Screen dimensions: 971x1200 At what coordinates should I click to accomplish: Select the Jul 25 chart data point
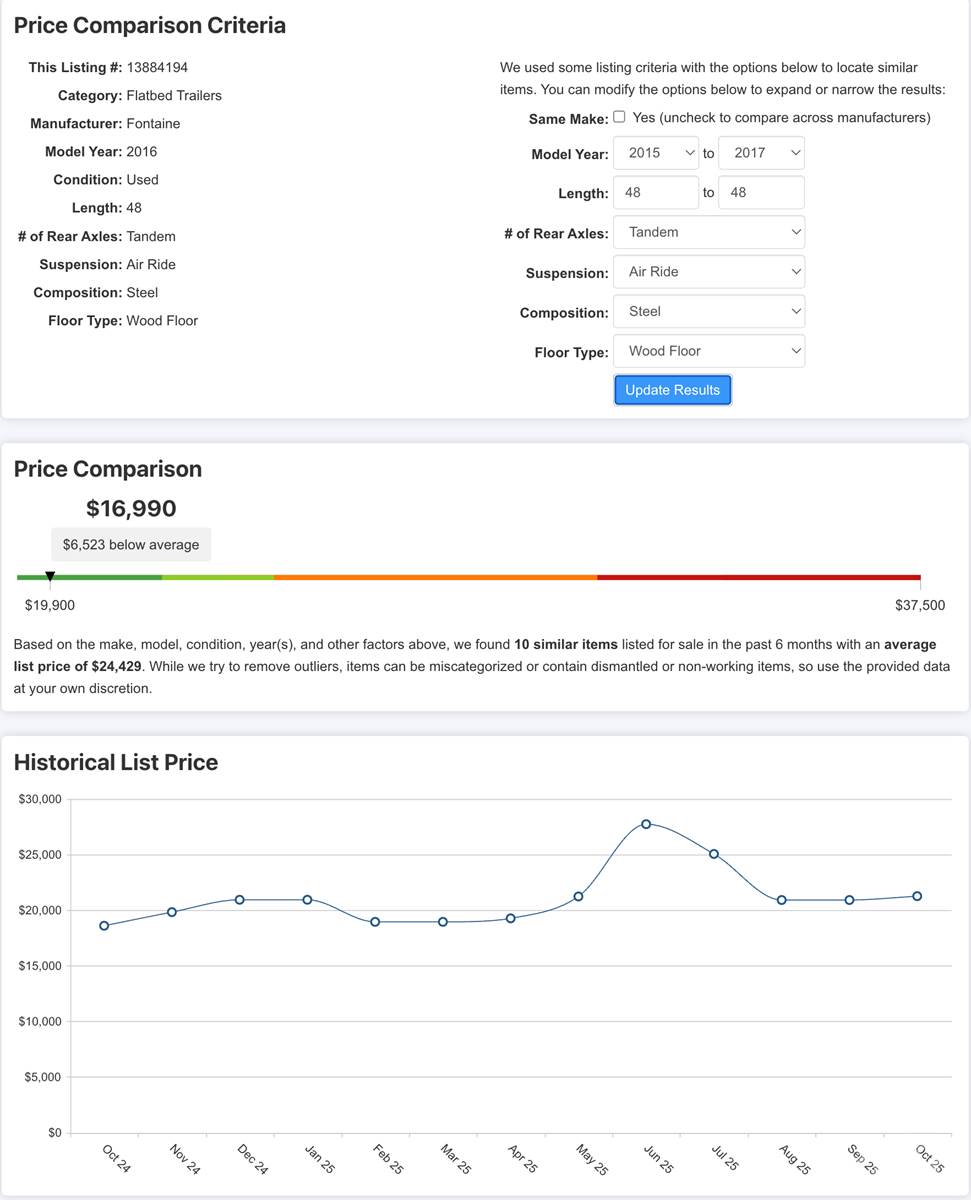pos(714,854)
